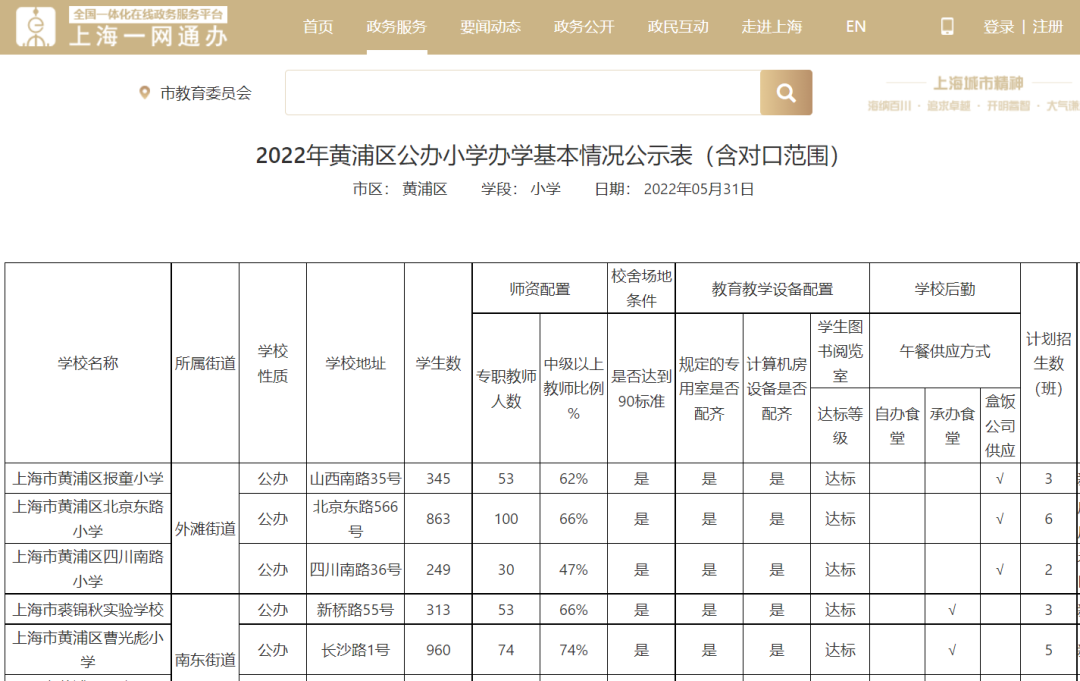Click the Shanghai 一网通办 logo icon
1080x681 pixels.
tap(36, 26)
